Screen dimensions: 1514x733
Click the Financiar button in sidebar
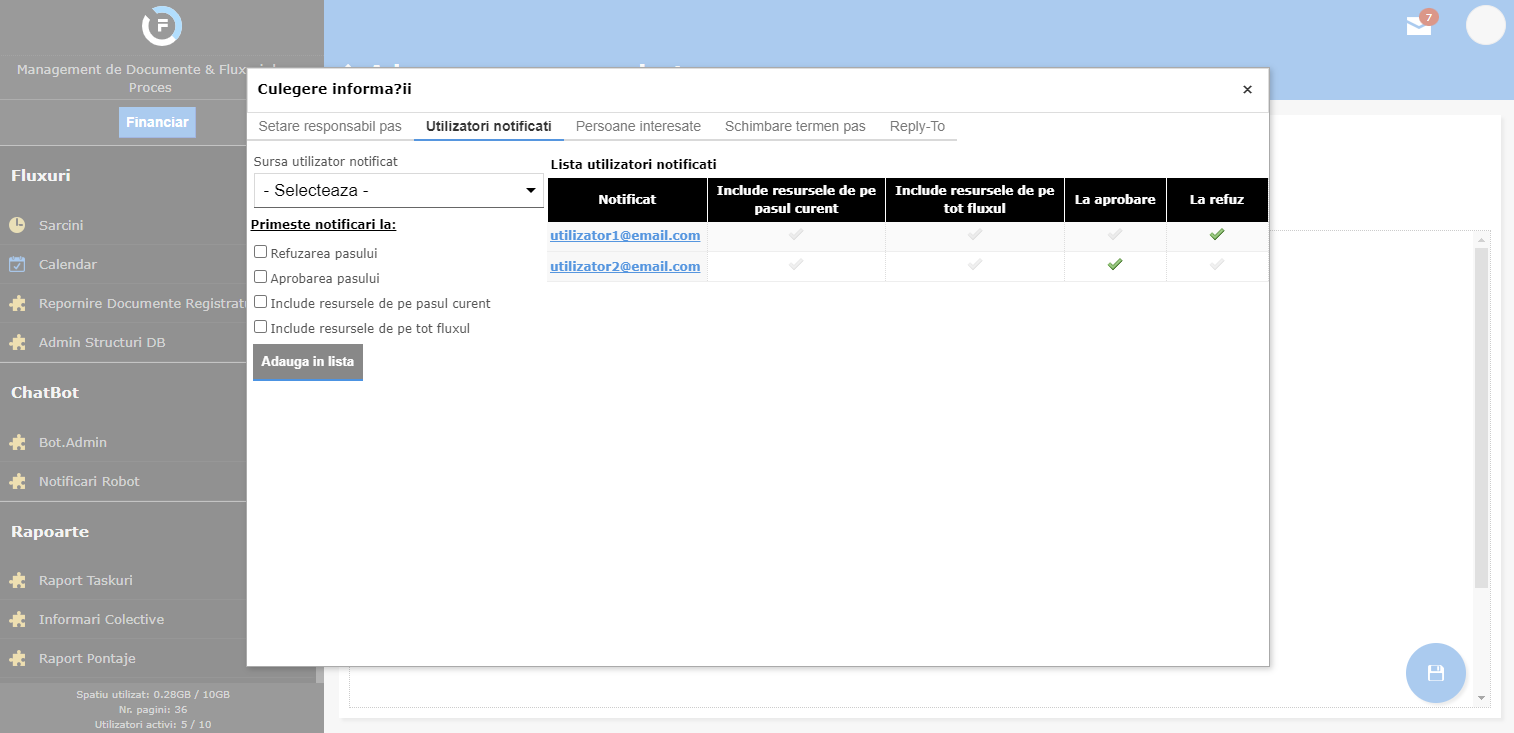pyautogui.click(x=157, y=122)
